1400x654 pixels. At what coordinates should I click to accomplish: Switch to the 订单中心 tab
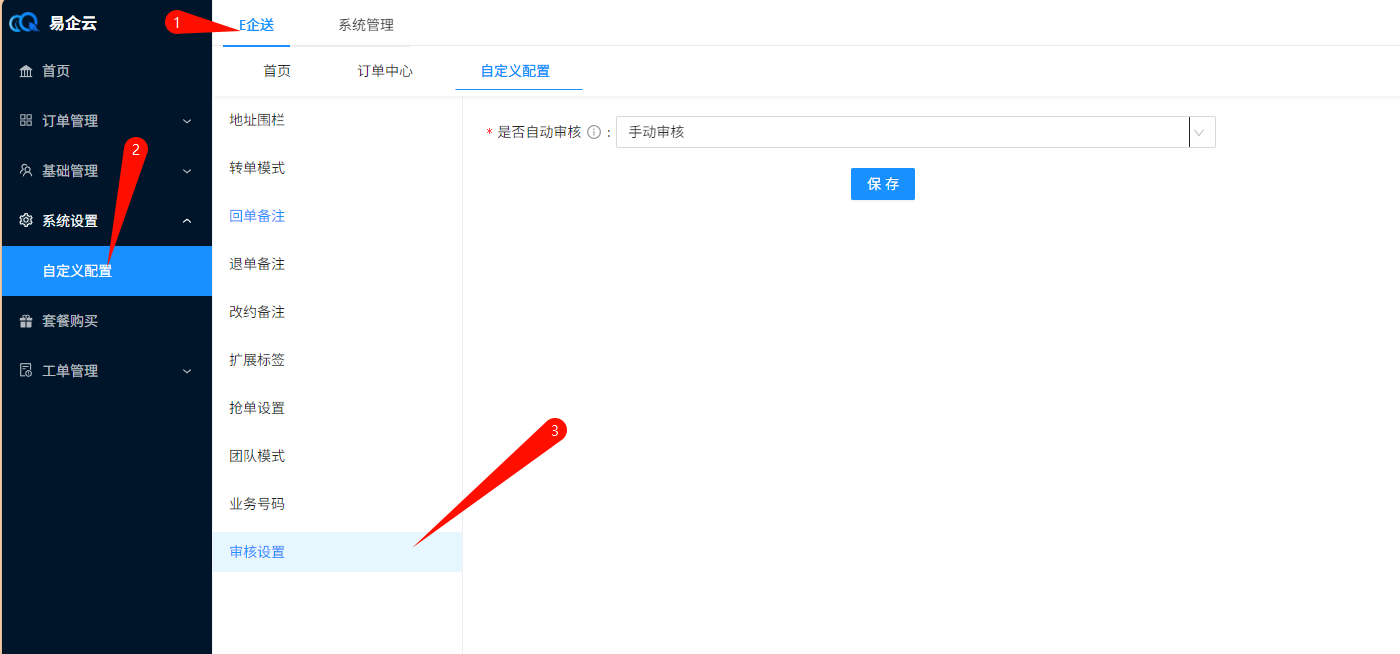[x=385, y=71]
